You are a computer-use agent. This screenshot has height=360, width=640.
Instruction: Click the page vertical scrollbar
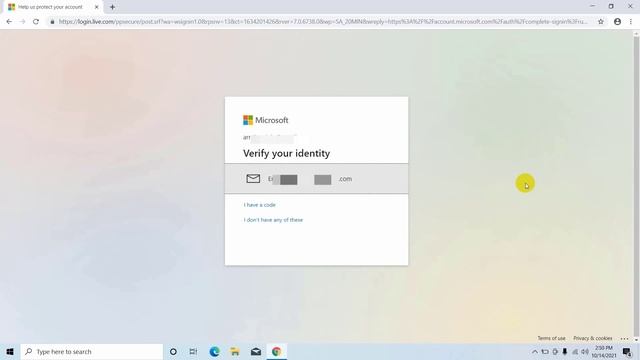(636, 186)
